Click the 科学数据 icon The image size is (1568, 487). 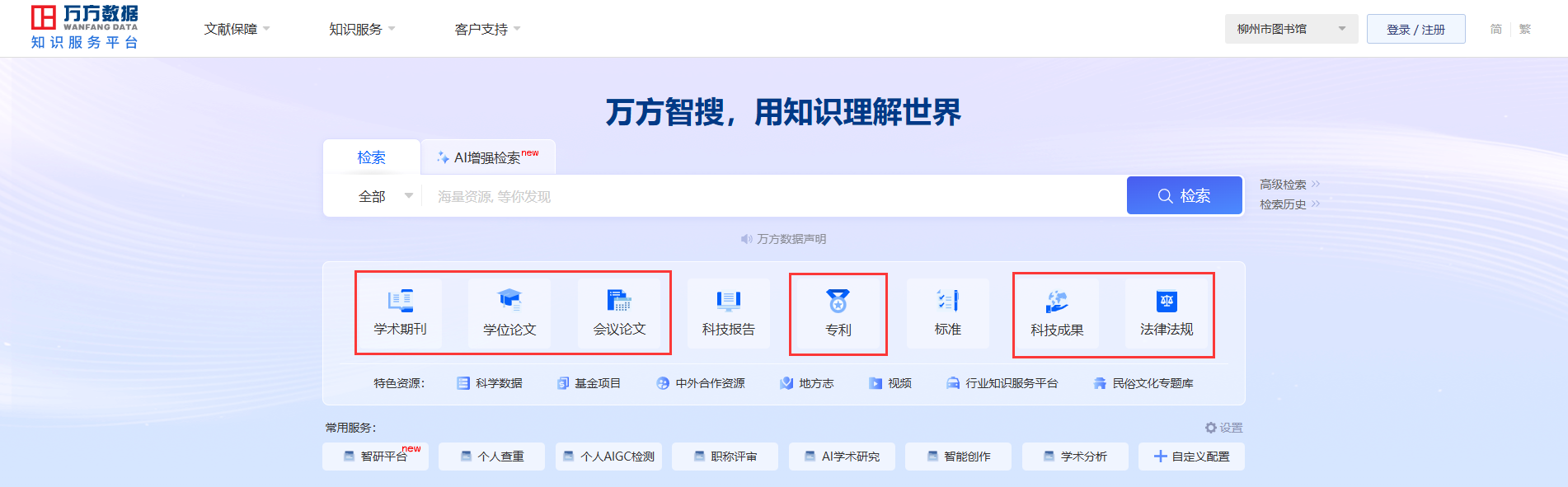pos(463,383)
